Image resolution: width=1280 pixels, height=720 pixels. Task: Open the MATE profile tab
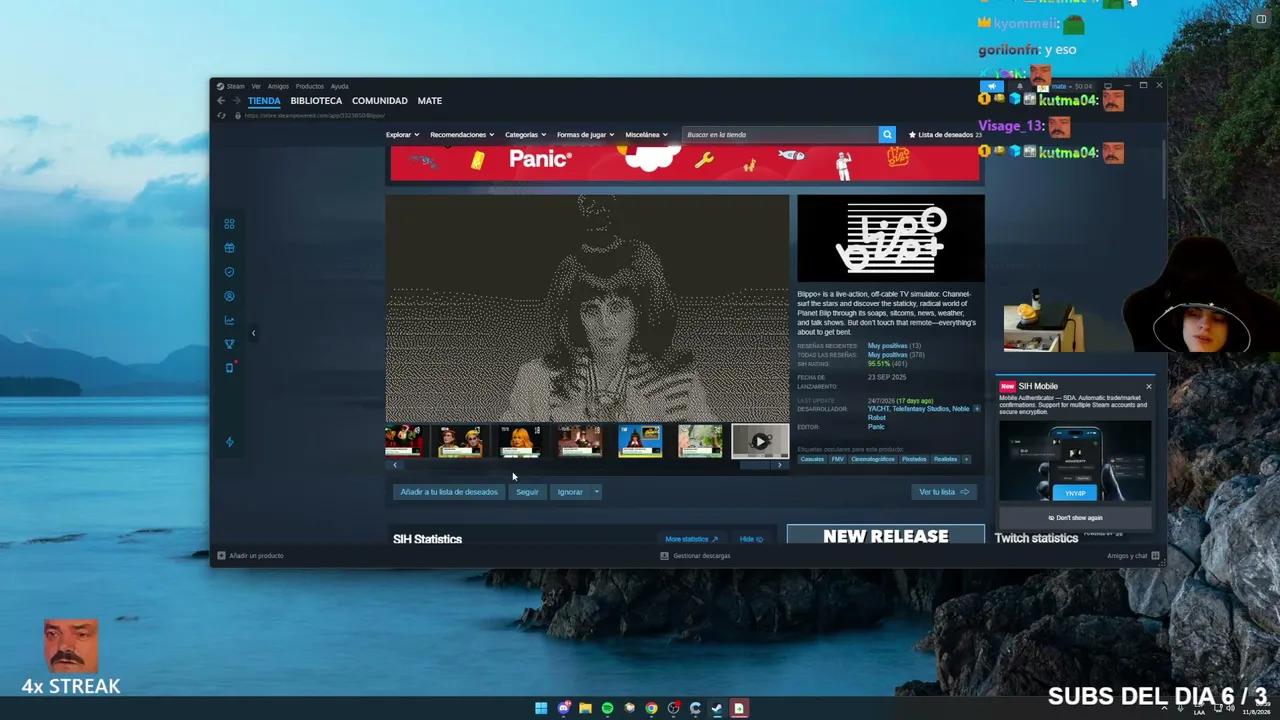(x=430, y=101)
